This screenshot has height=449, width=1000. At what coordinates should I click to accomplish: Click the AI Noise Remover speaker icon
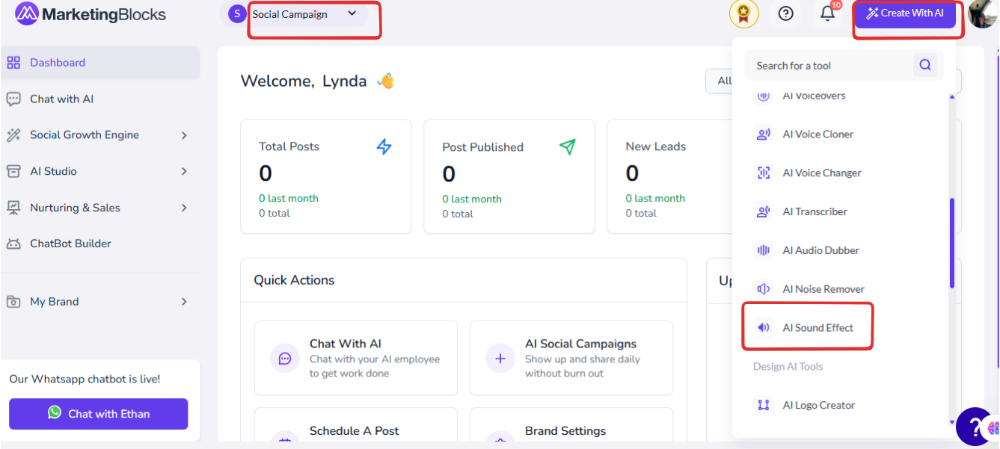click(763, 289)
